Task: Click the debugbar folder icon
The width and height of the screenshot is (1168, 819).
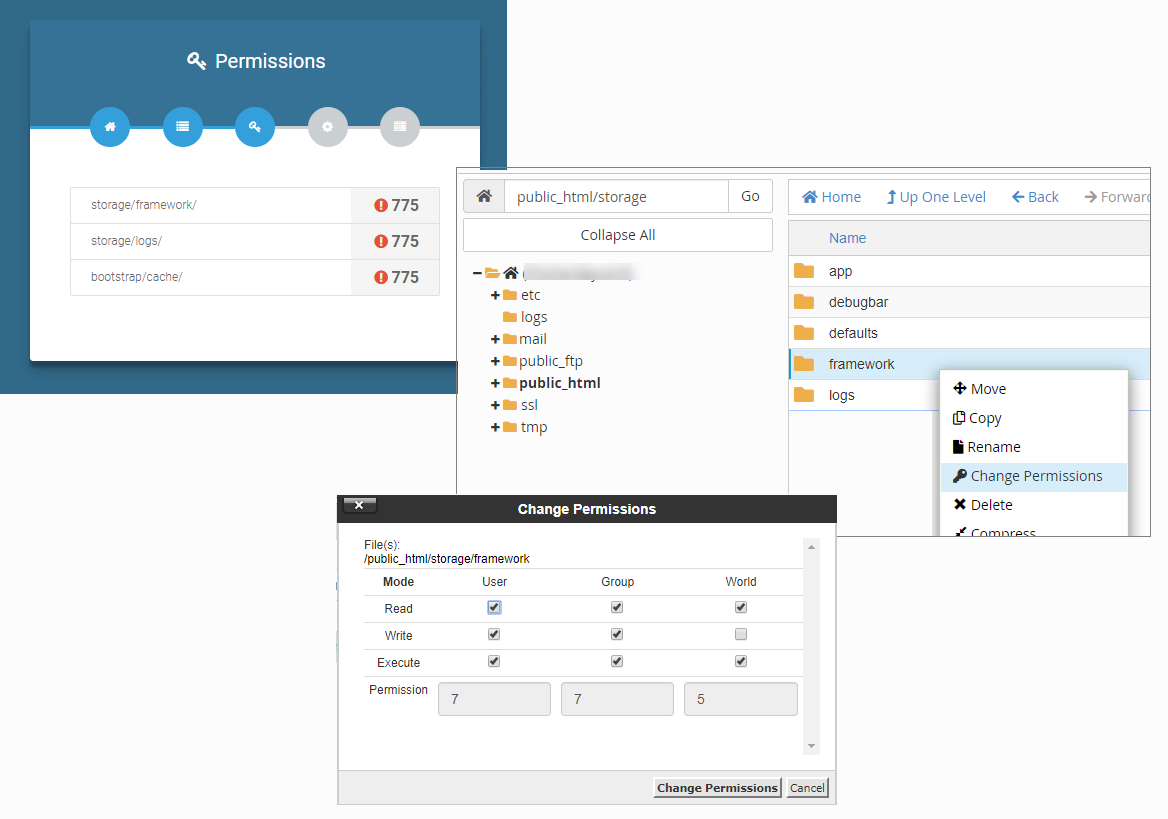Action: point(804,302)
